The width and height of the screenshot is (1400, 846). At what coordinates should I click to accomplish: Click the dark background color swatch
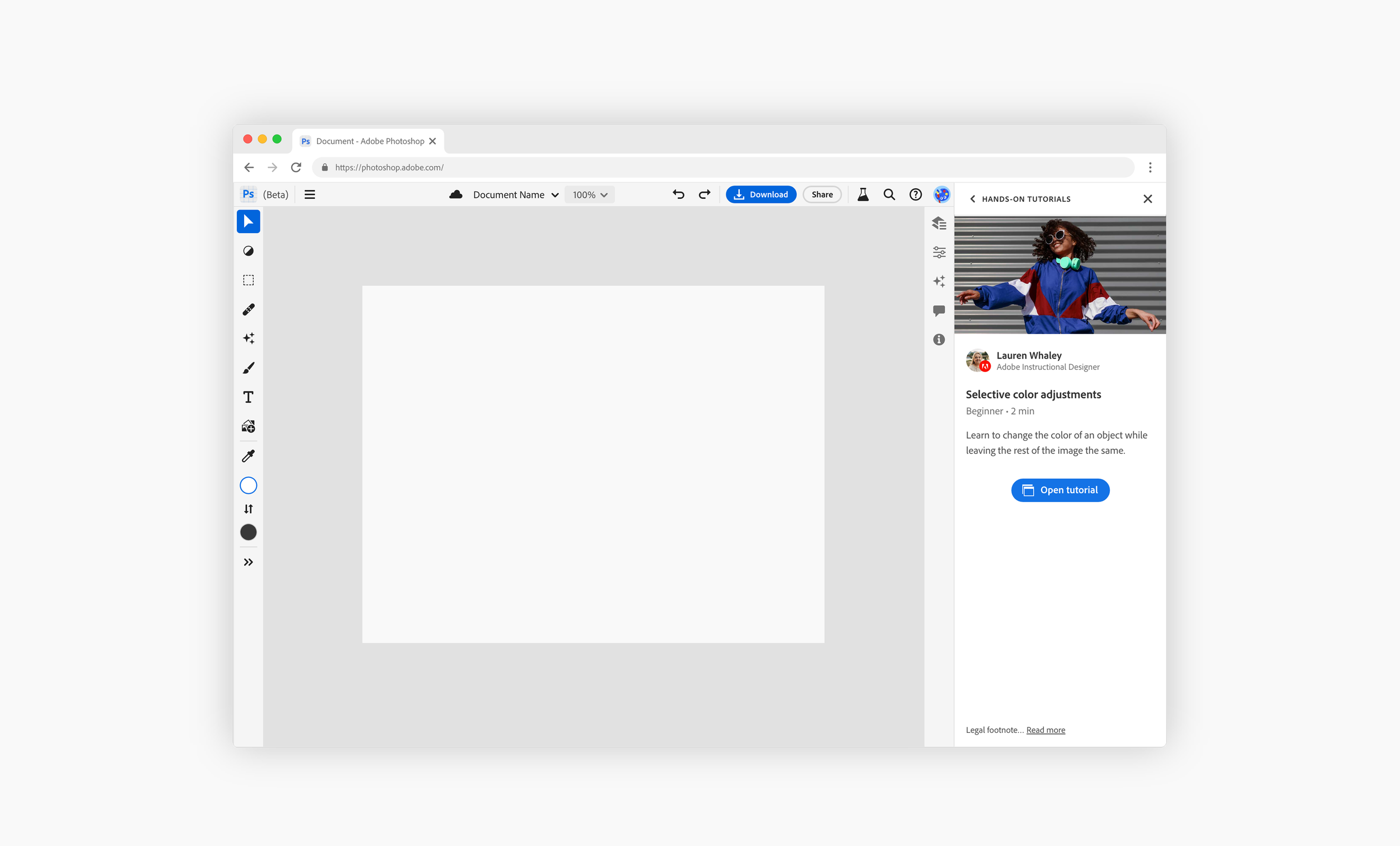coord(248,532)
